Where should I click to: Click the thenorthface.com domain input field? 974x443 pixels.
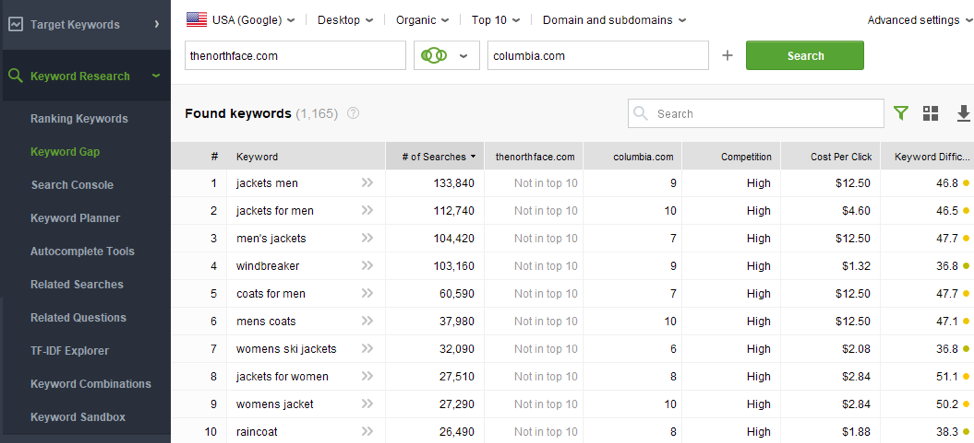tap(295, 56)
